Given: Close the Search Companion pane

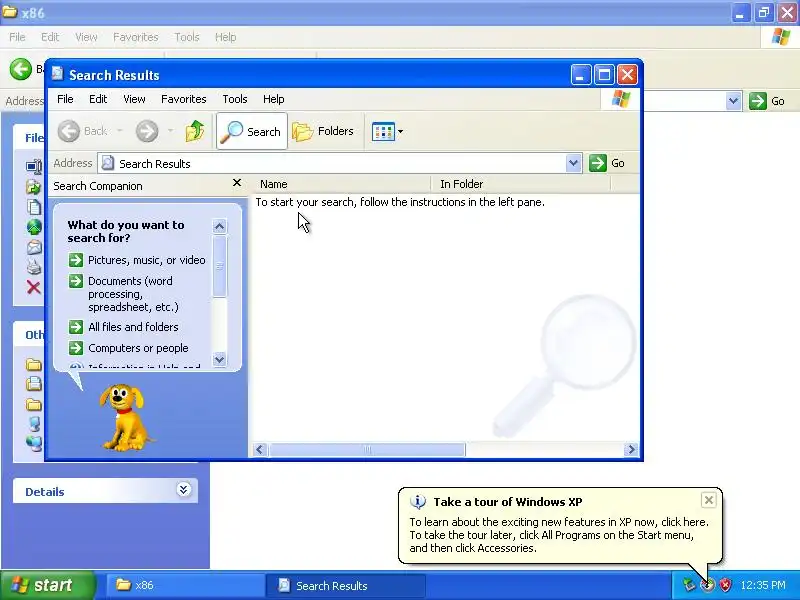Looking at the screenshot, I should [x=237, y=183].
